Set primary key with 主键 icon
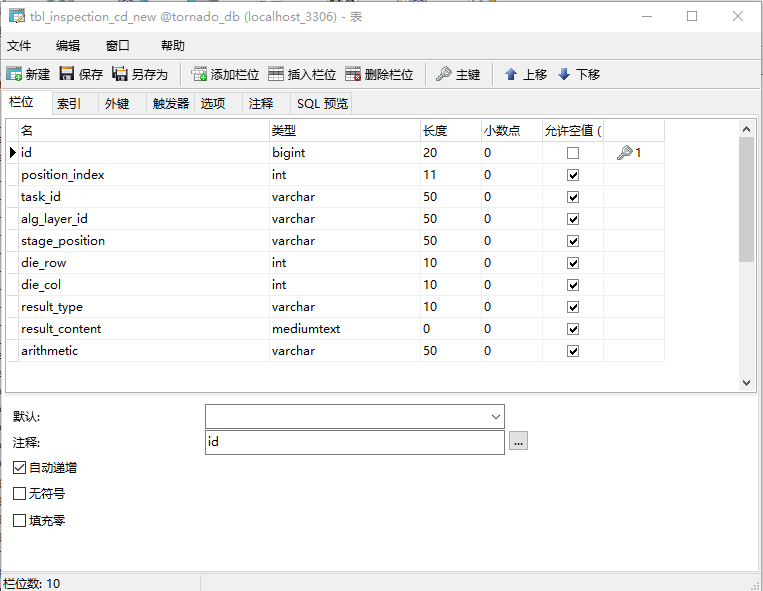Image resolution: width=763 pixels, height=591 pixels. click(444, 74)
